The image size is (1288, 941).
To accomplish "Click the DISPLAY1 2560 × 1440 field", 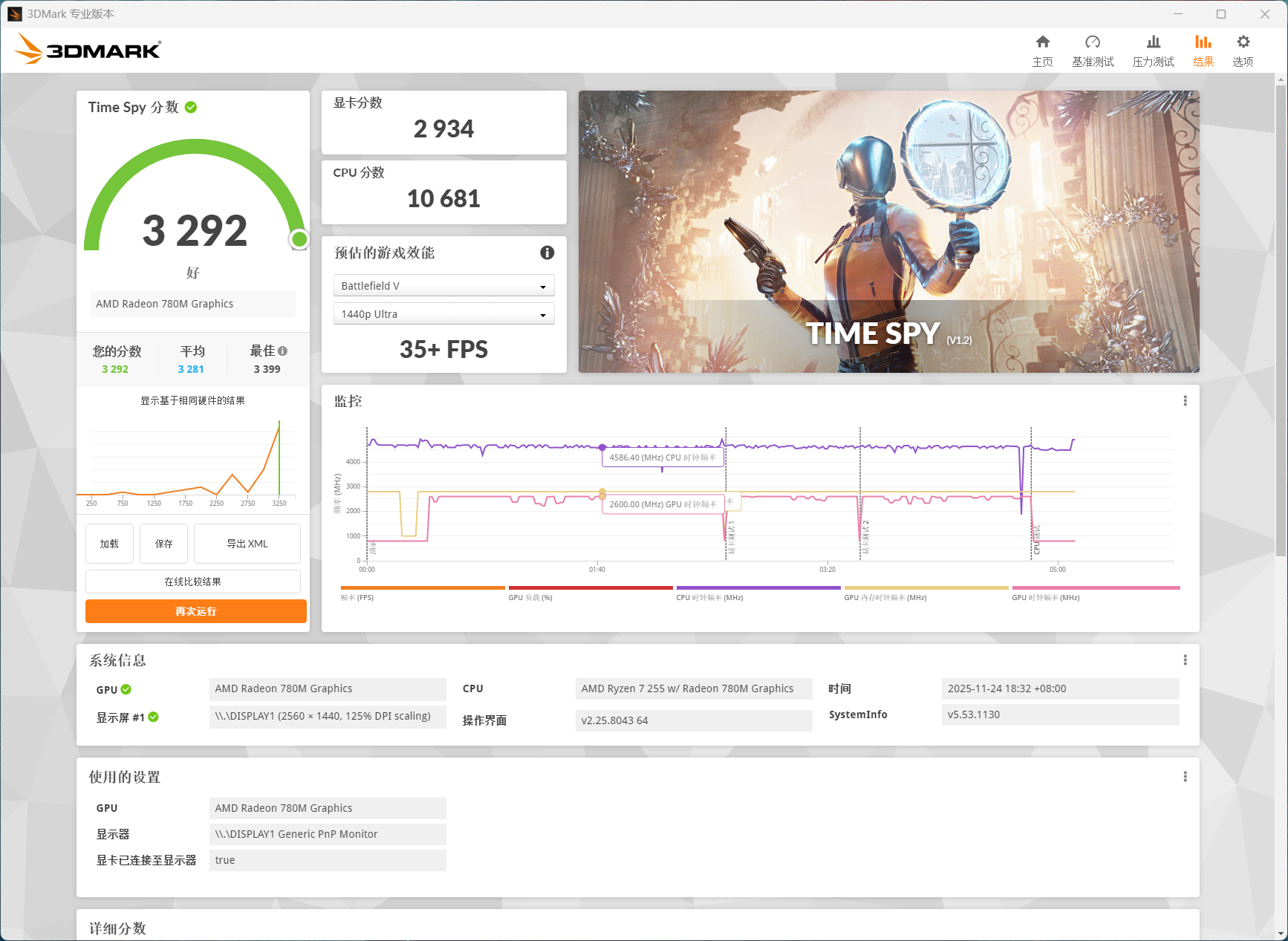I will point(328,716).
